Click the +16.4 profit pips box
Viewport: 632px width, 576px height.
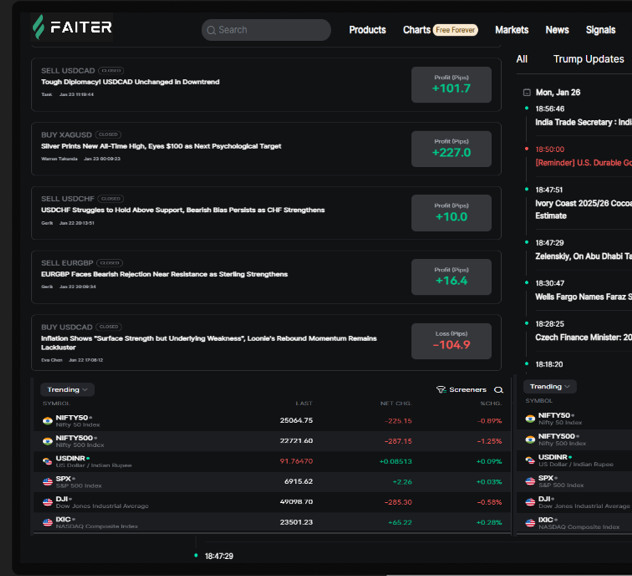[x=451, y=277]
